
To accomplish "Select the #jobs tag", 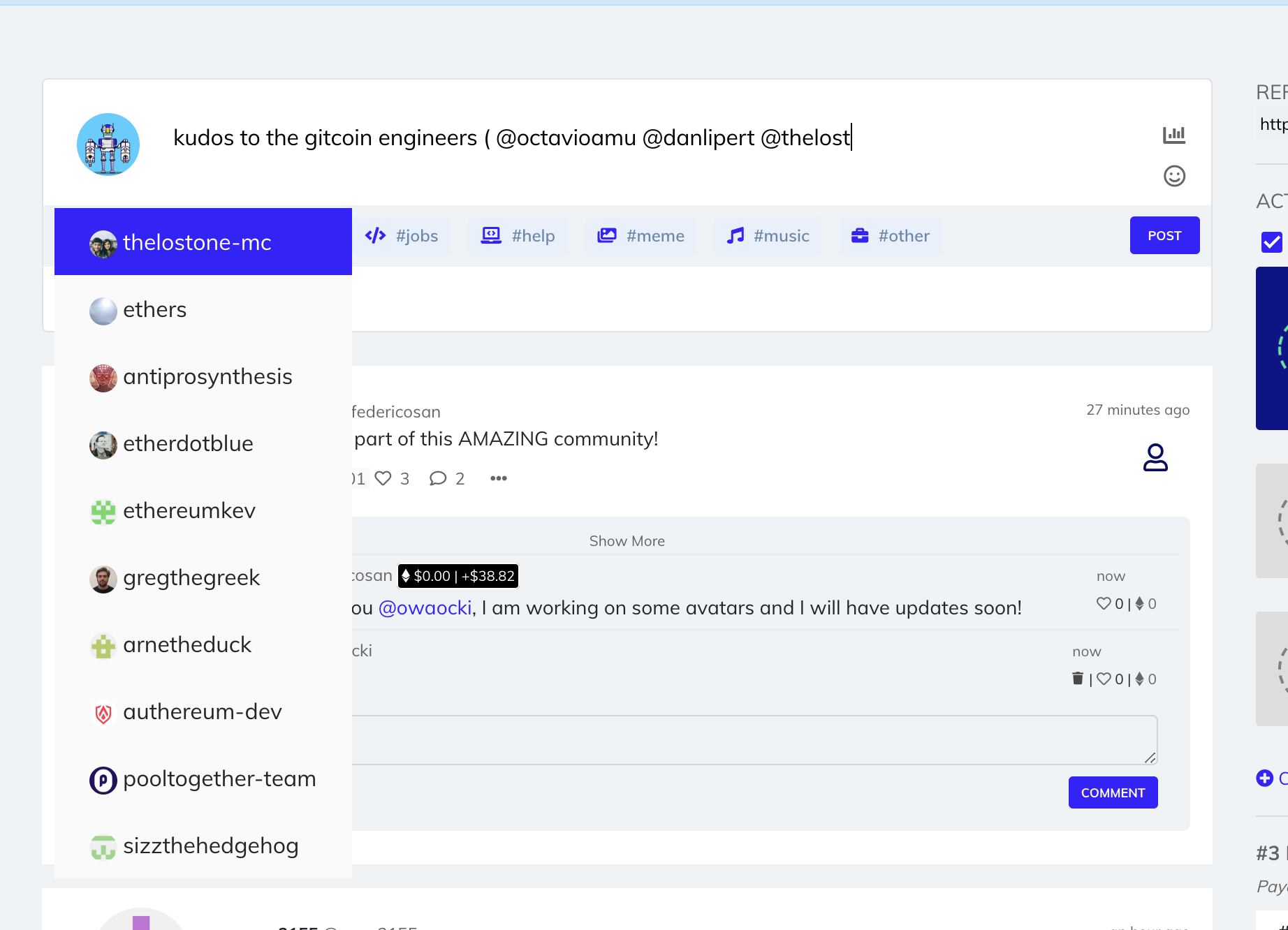I will [402, 236].
